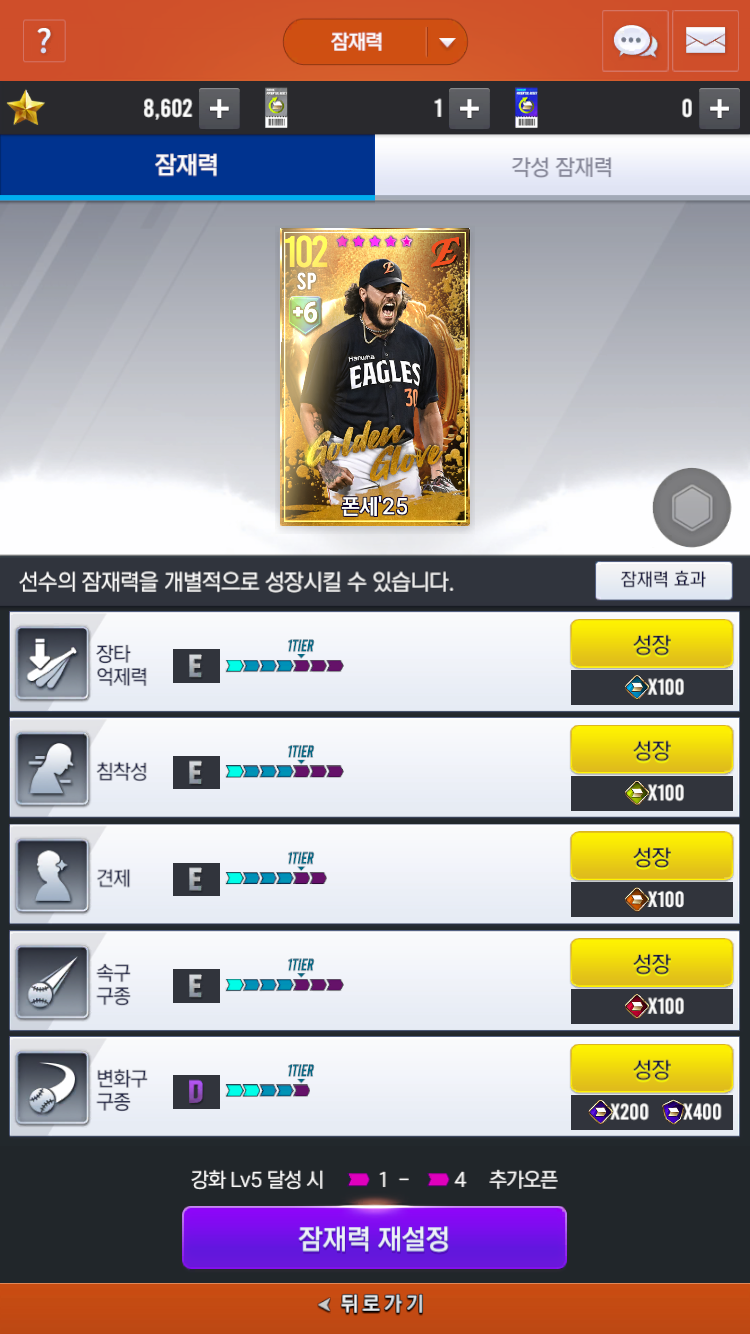
Task: Tap the 속구 구종 fastball icon
Action: tap(52, 982)
